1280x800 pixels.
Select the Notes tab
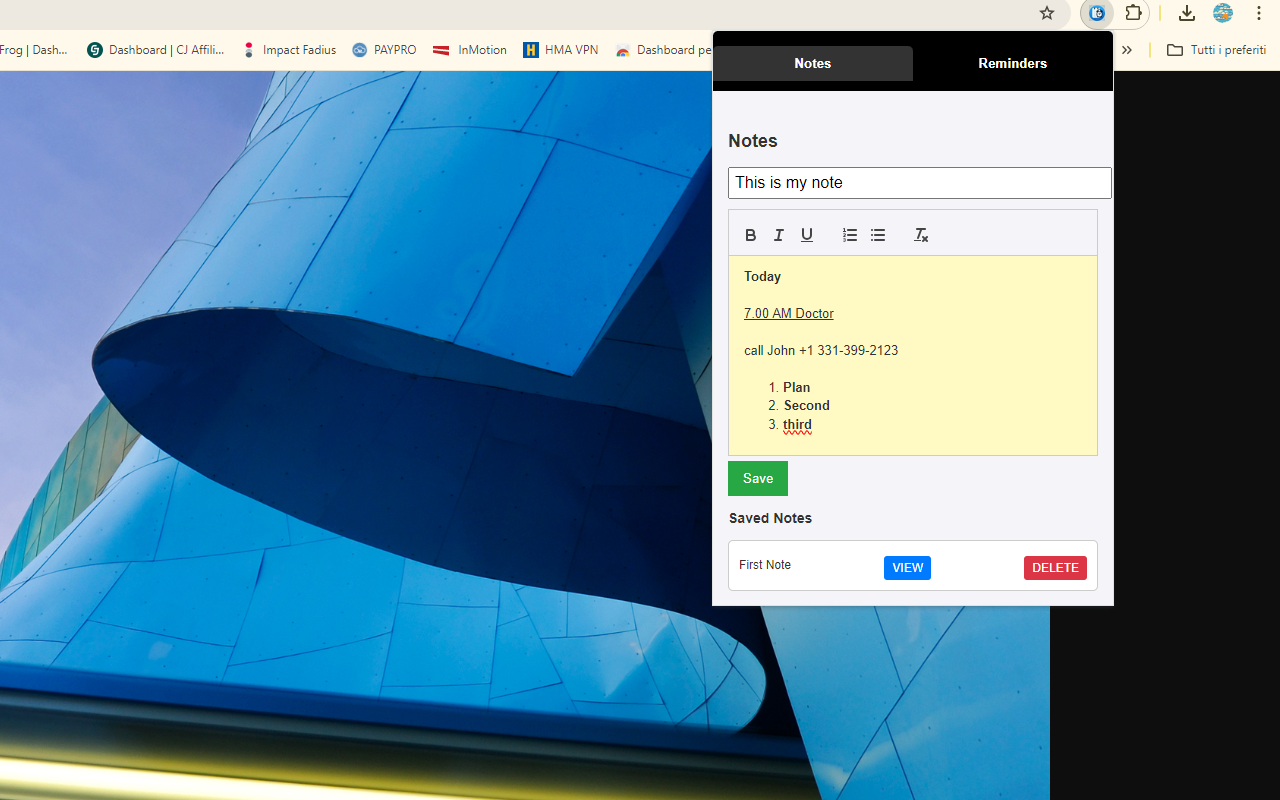pos(812,63)
